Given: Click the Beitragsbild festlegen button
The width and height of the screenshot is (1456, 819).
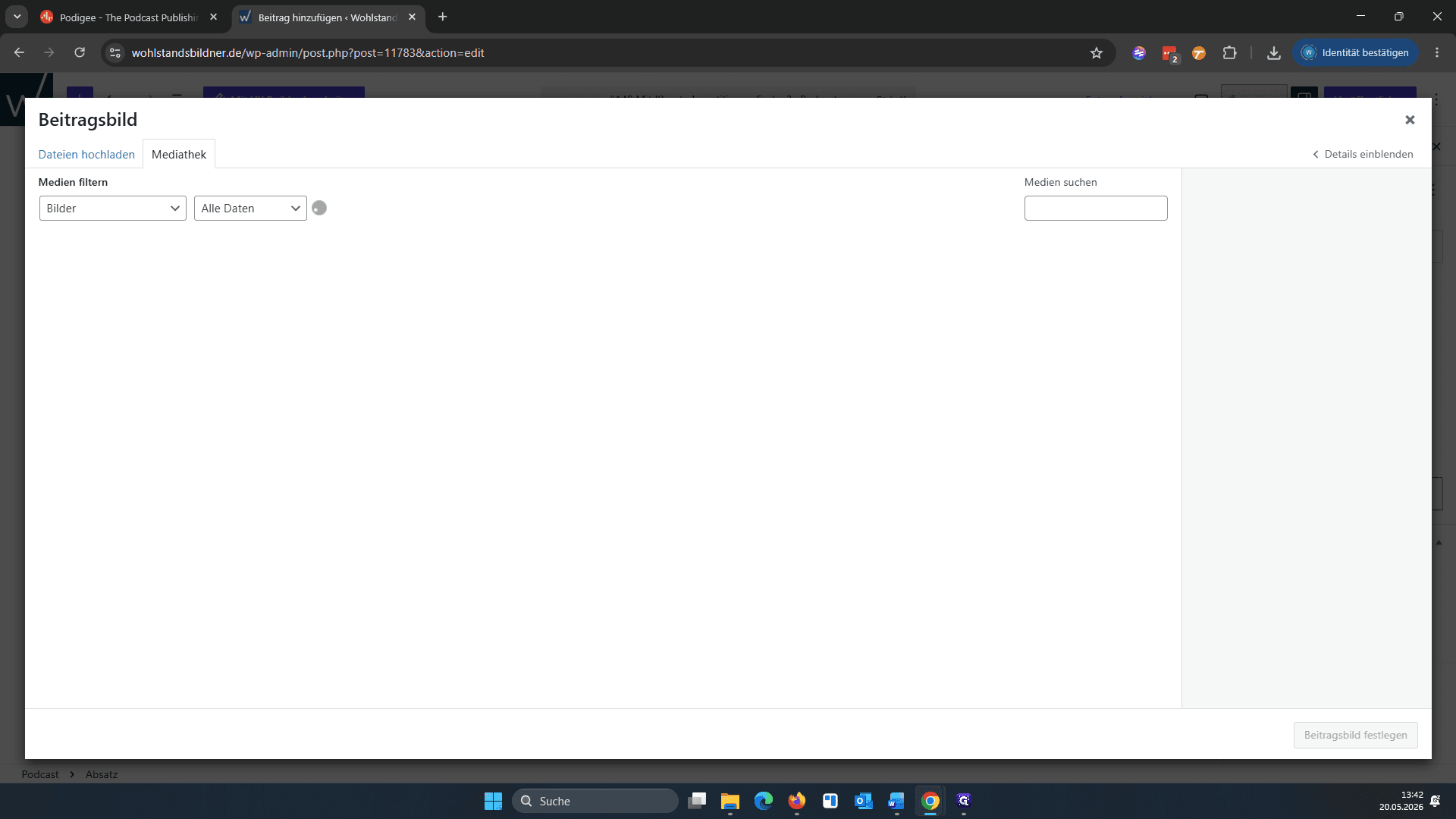Looking at the screenshot, I should pyautogui.click(x=1355, y=735).
